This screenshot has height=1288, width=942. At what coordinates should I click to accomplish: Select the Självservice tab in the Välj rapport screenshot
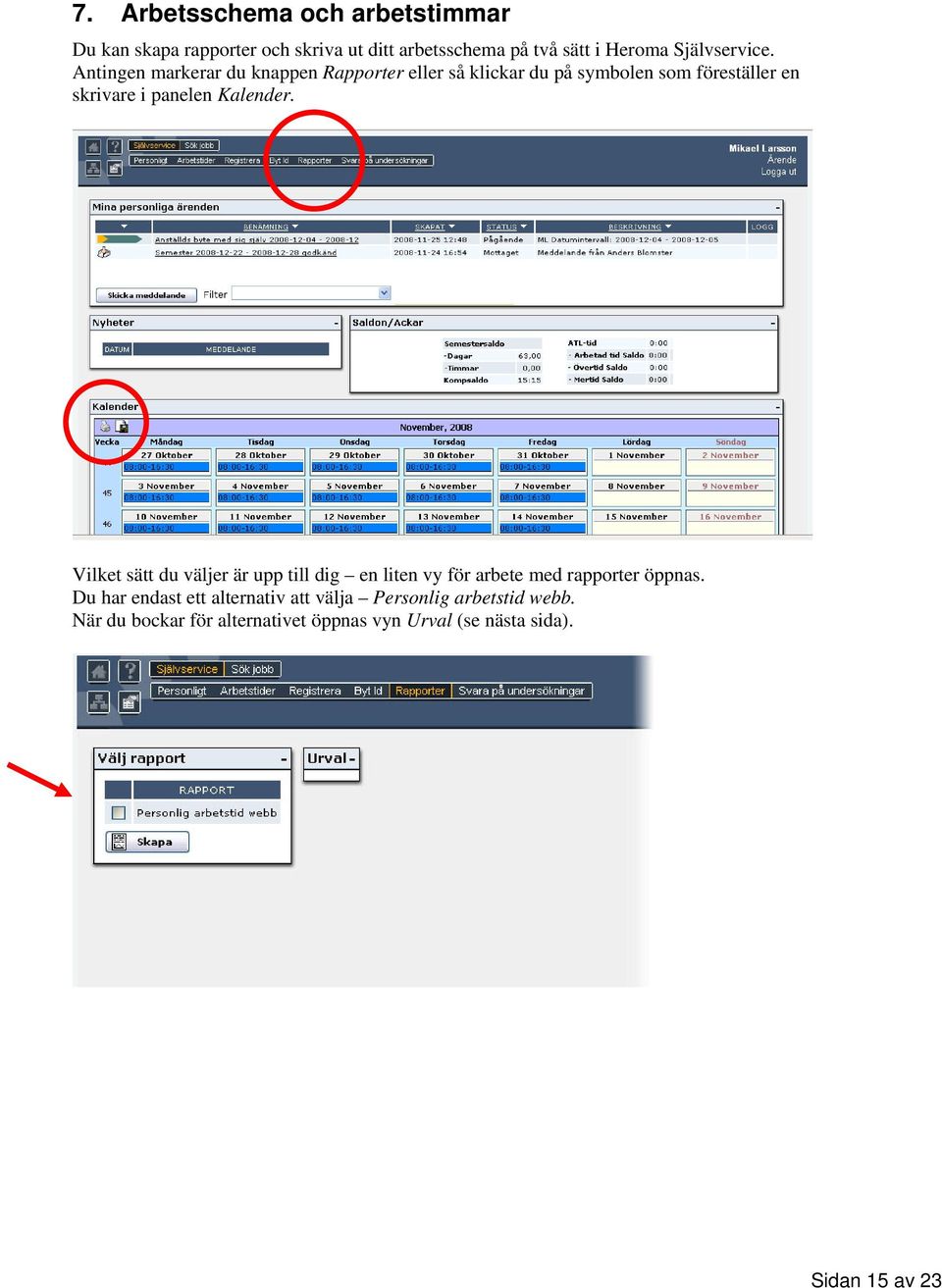[x=186, y=669]
